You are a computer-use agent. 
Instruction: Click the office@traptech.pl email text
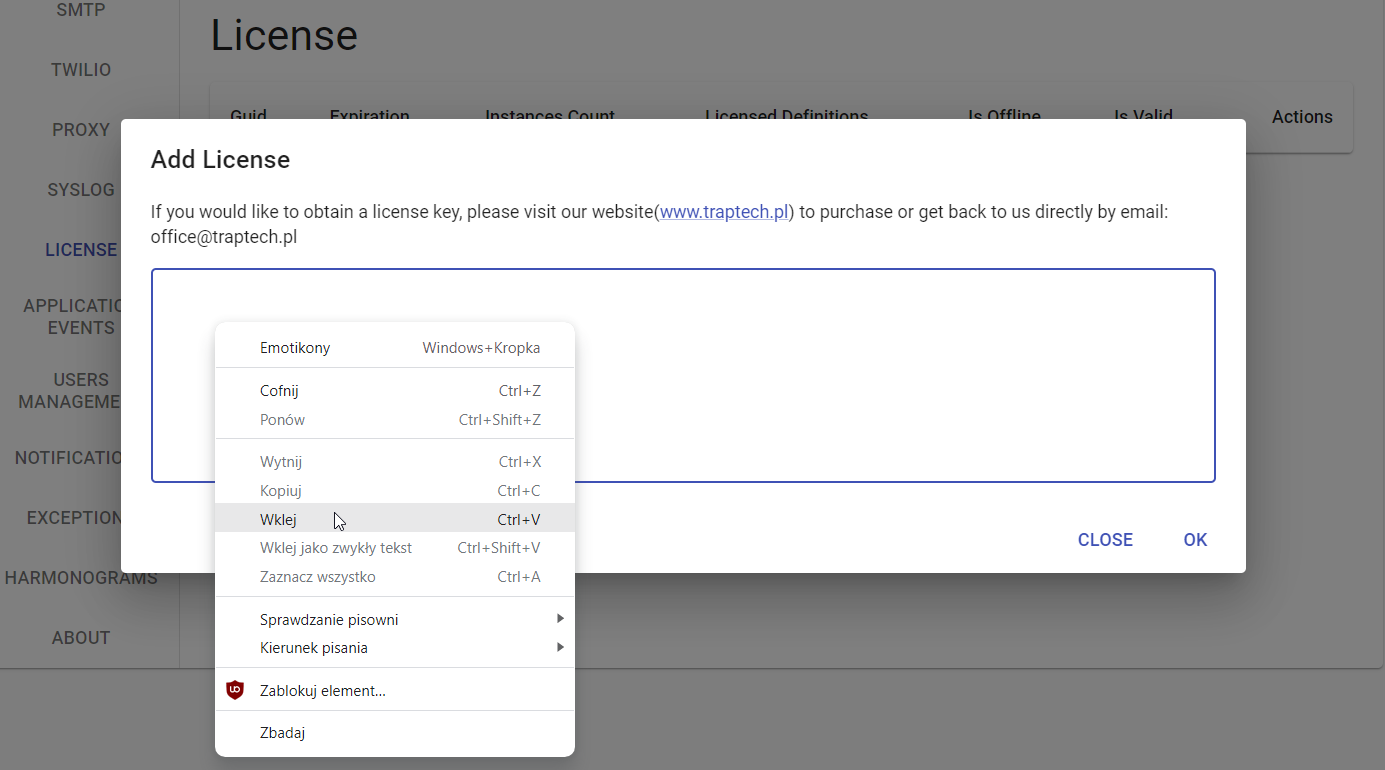point(224,238)
